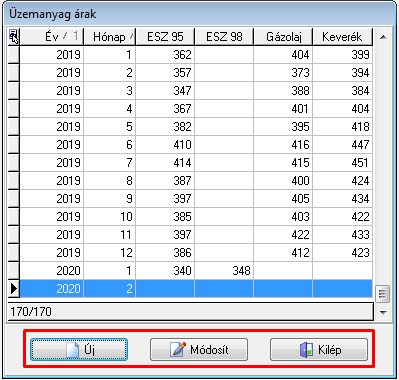Click month cell 10 in 2019
399x380 pixels.
(x=109, y=217)
